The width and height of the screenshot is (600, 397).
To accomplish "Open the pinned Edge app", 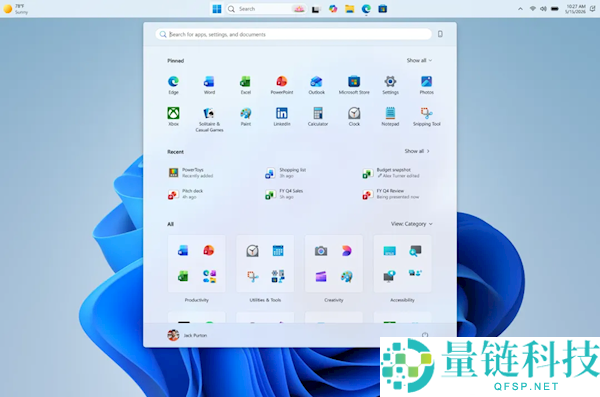I will [x=173, y=85].
